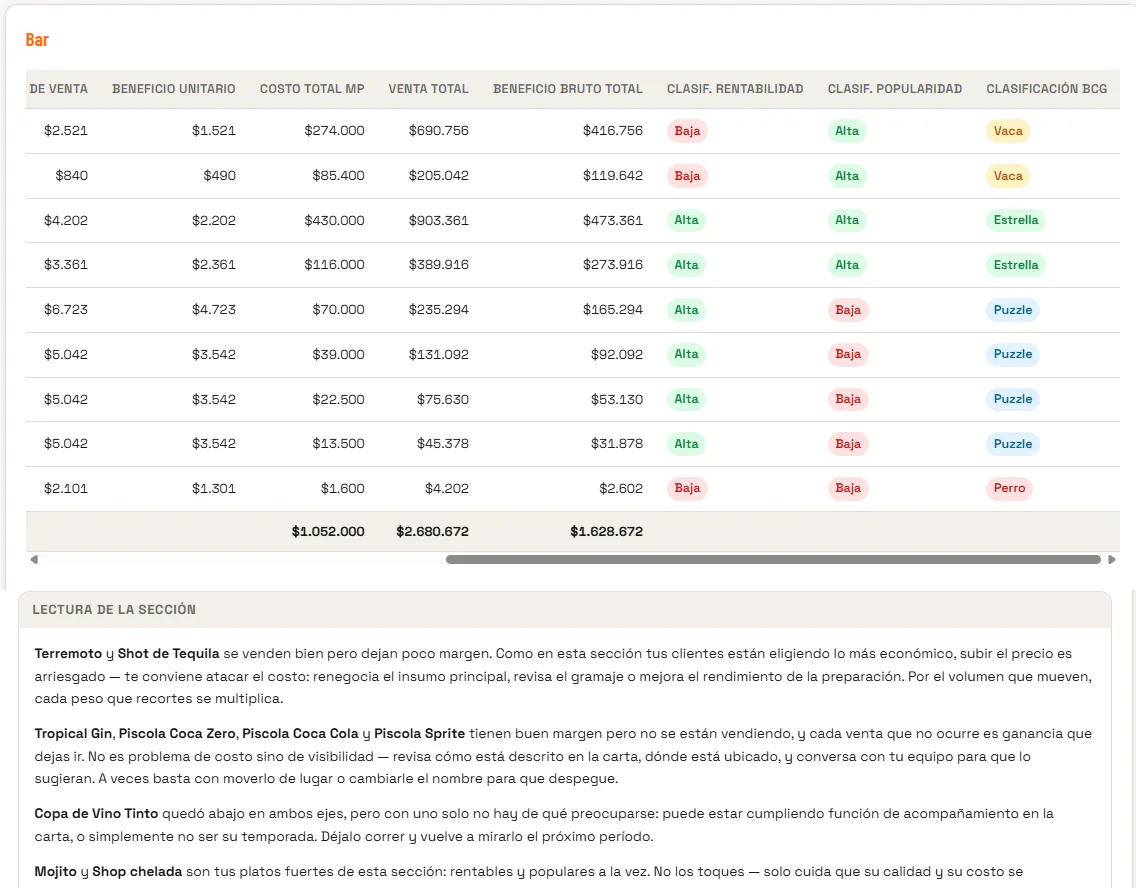Click the bold Mojito text
Screen dimensions: 1136x888
[55, 871]
